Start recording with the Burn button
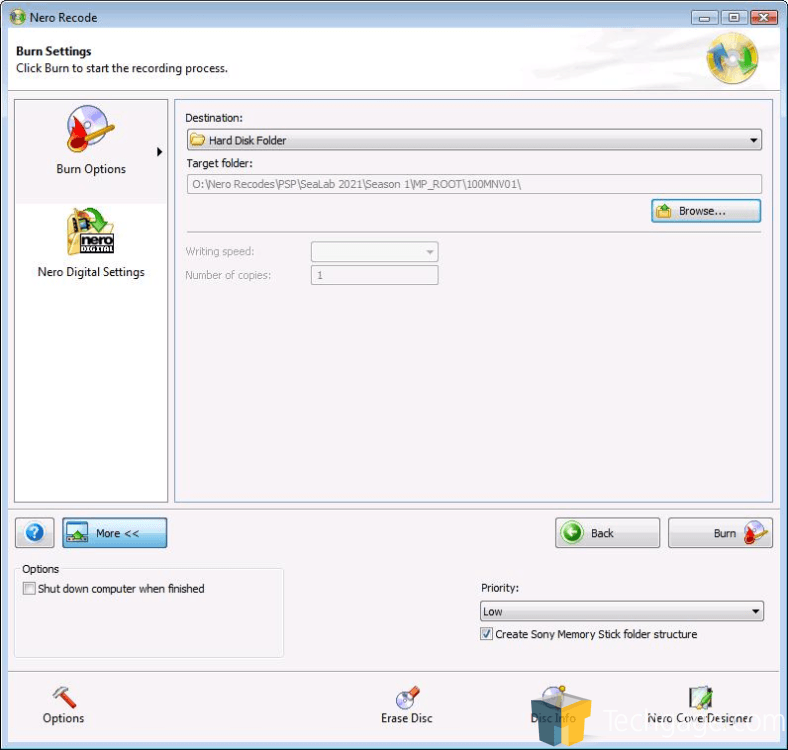This screenshot has height=750, width=788. click(720, 533)
